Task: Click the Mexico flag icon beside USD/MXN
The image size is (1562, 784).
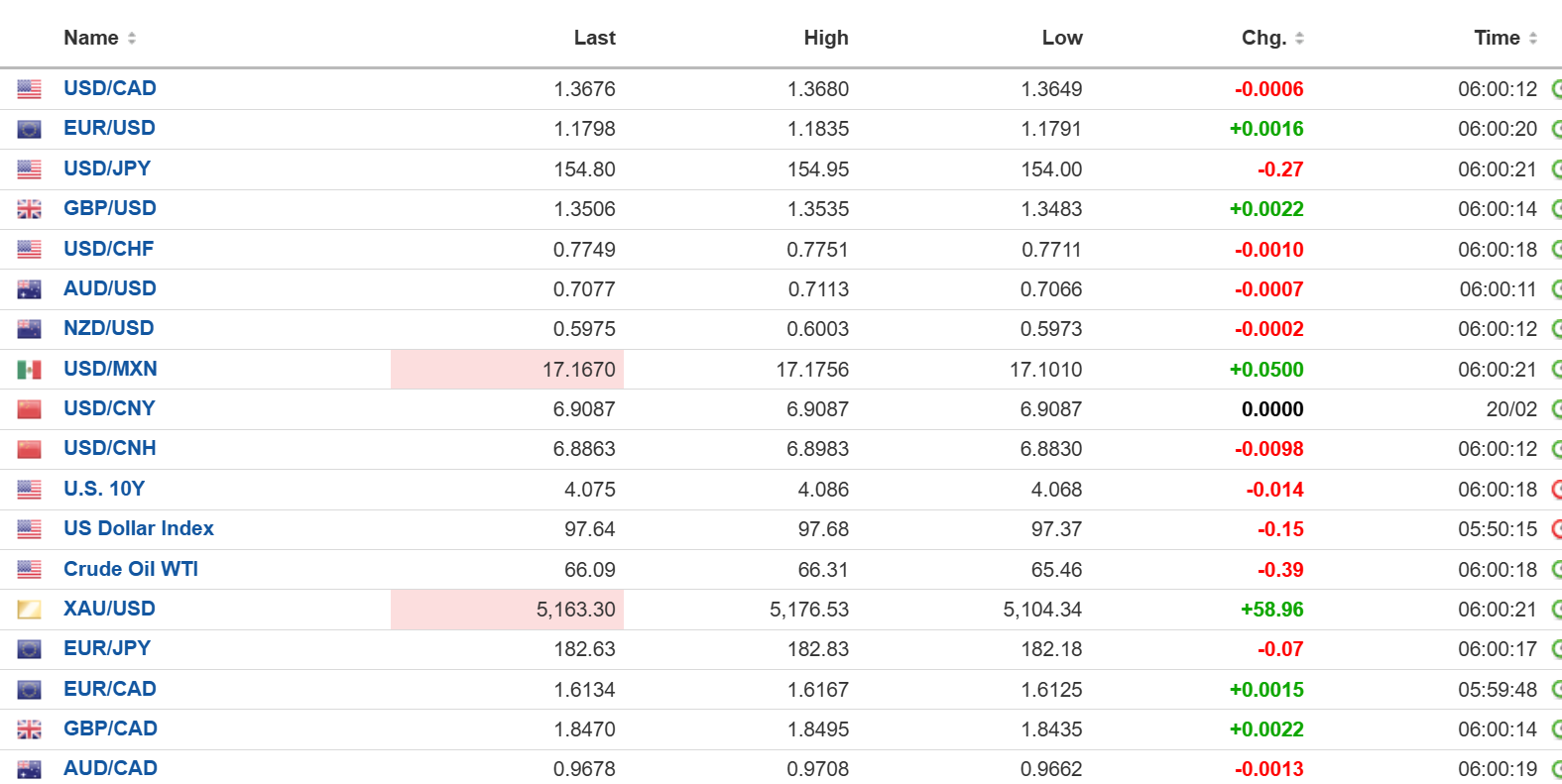Action: (29, 370)
